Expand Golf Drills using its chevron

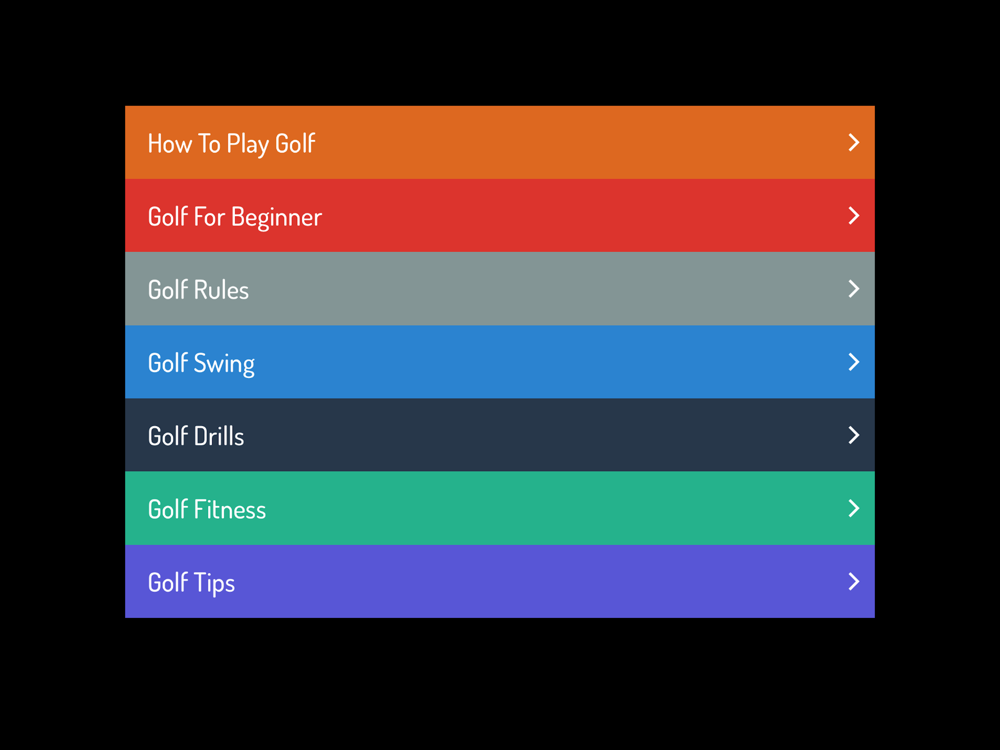(853, 435)
